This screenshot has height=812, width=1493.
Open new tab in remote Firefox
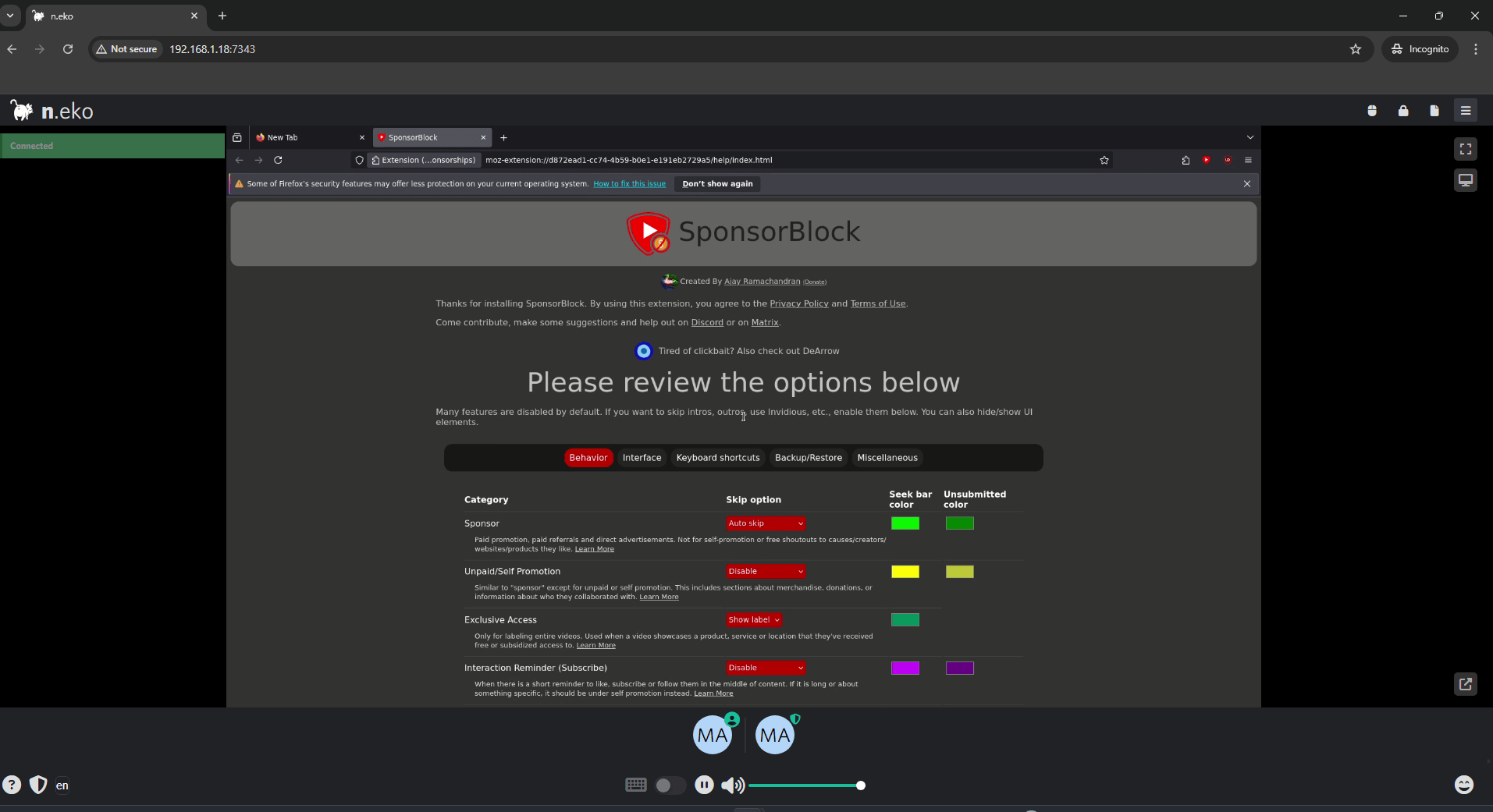click(x=504, y=137)
